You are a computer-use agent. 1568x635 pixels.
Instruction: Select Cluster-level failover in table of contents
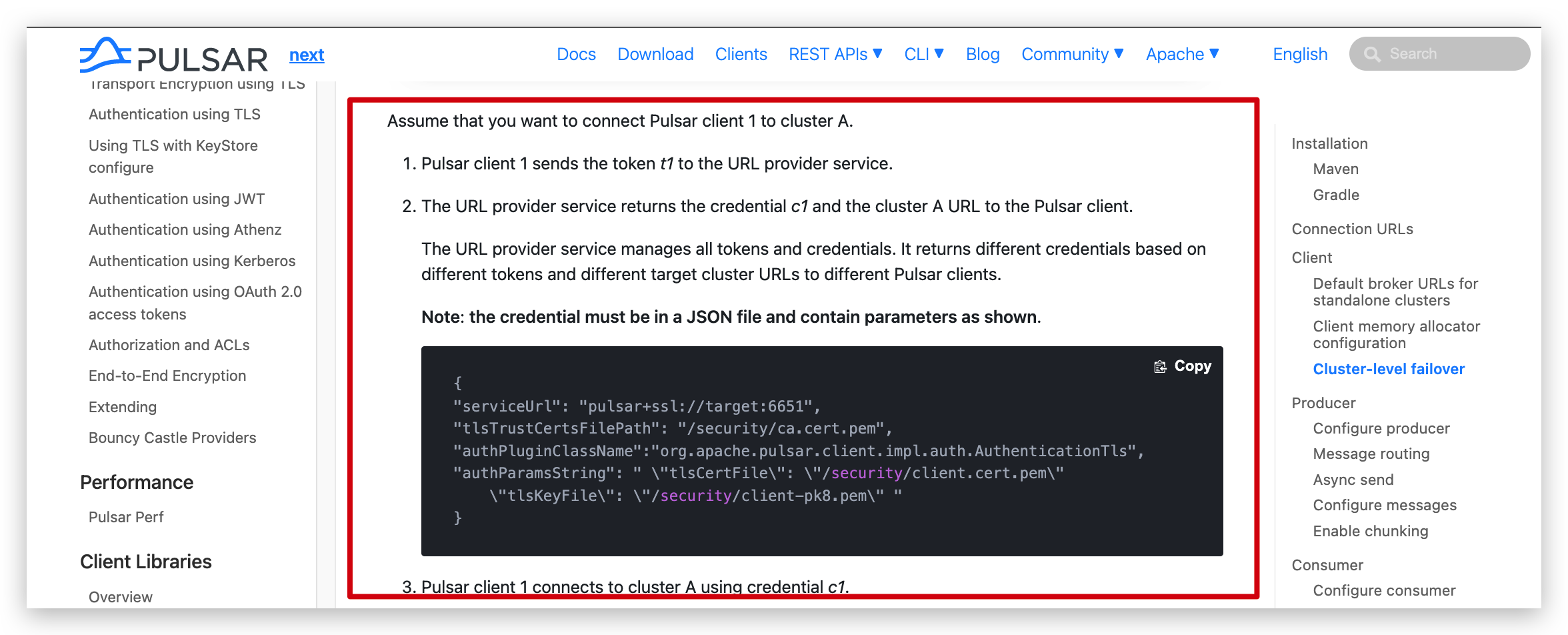pos(1389,369)
